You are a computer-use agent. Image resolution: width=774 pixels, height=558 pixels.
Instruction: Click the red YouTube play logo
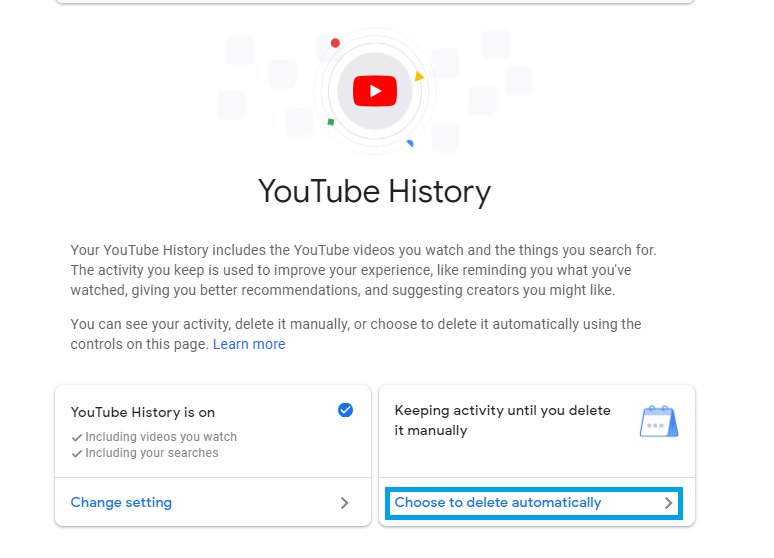click(x=375, y=92)
